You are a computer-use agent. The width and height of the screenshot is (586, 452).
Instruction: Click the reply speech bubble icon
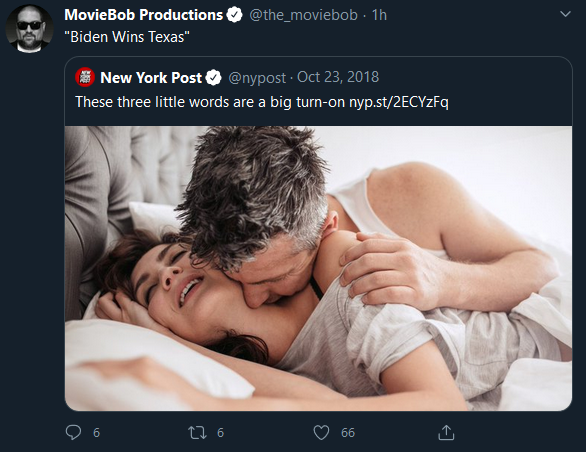pos(73,432)
